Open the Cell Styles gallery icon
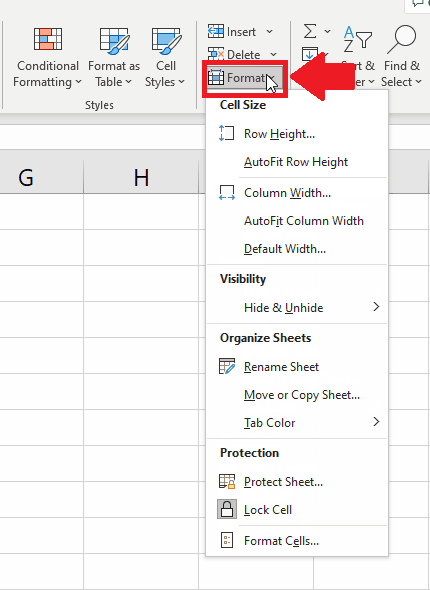 coord(166,39)
